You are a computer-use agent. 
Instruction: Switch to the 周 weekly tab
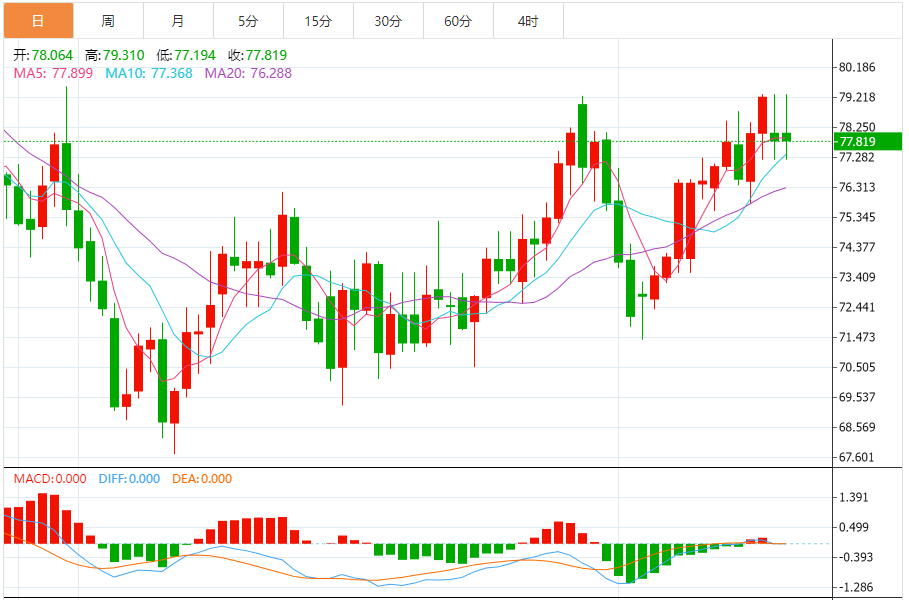click(x=108, y=21)
